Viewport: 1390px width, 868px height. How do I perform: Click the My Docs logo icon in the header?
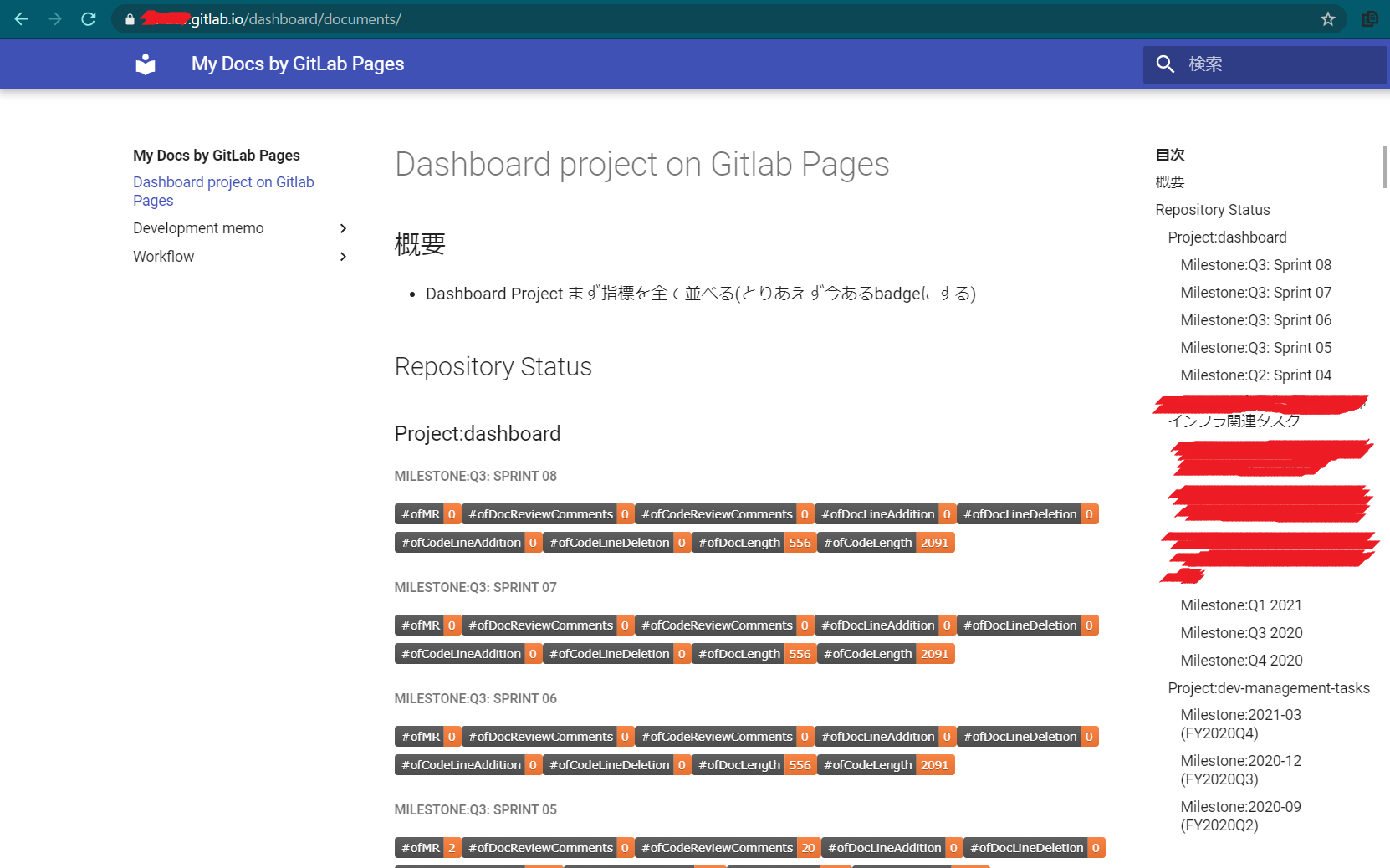coord(146,64)
